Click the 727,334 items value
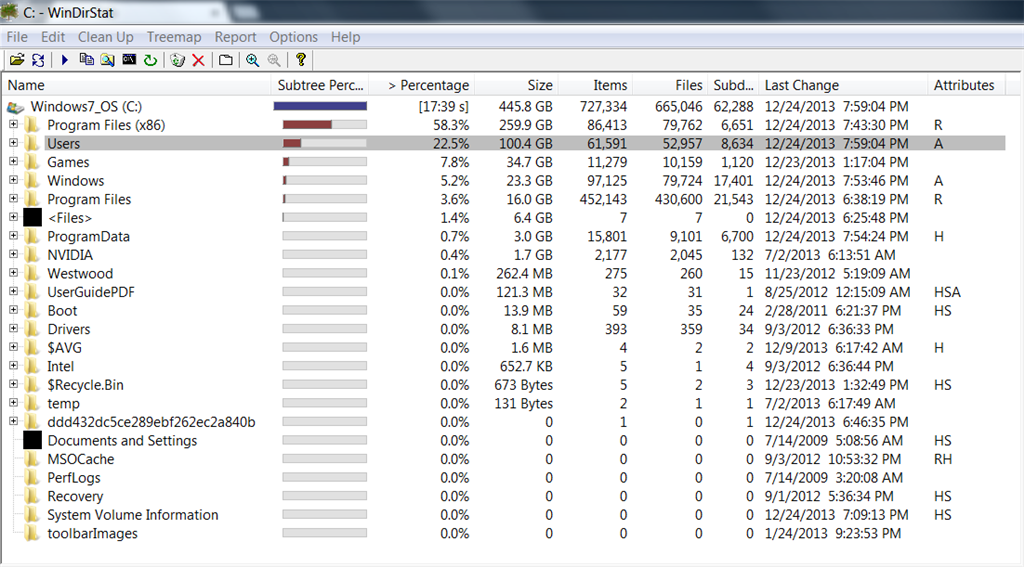 tap(603, 106)
